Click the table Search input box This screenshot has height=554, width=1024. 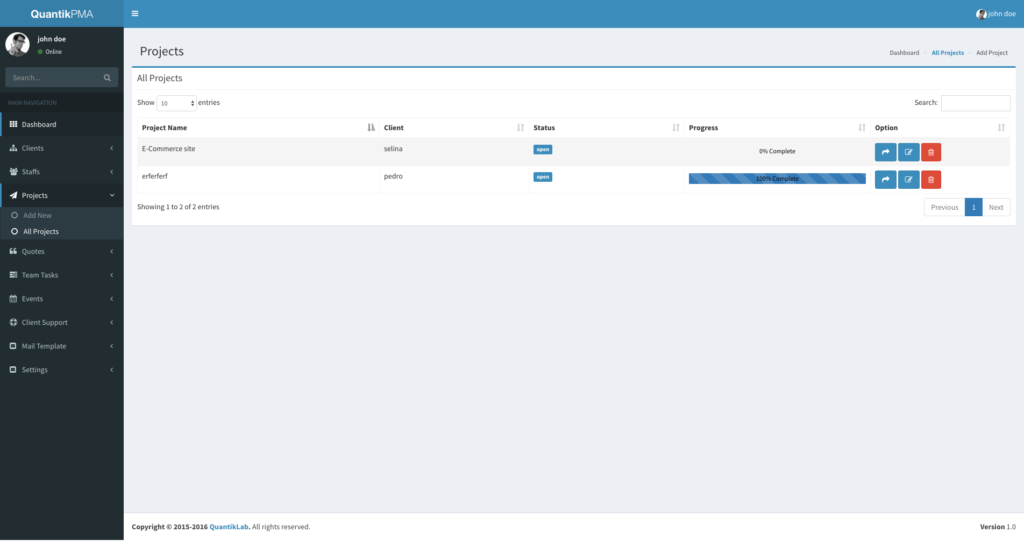point(976,103)
